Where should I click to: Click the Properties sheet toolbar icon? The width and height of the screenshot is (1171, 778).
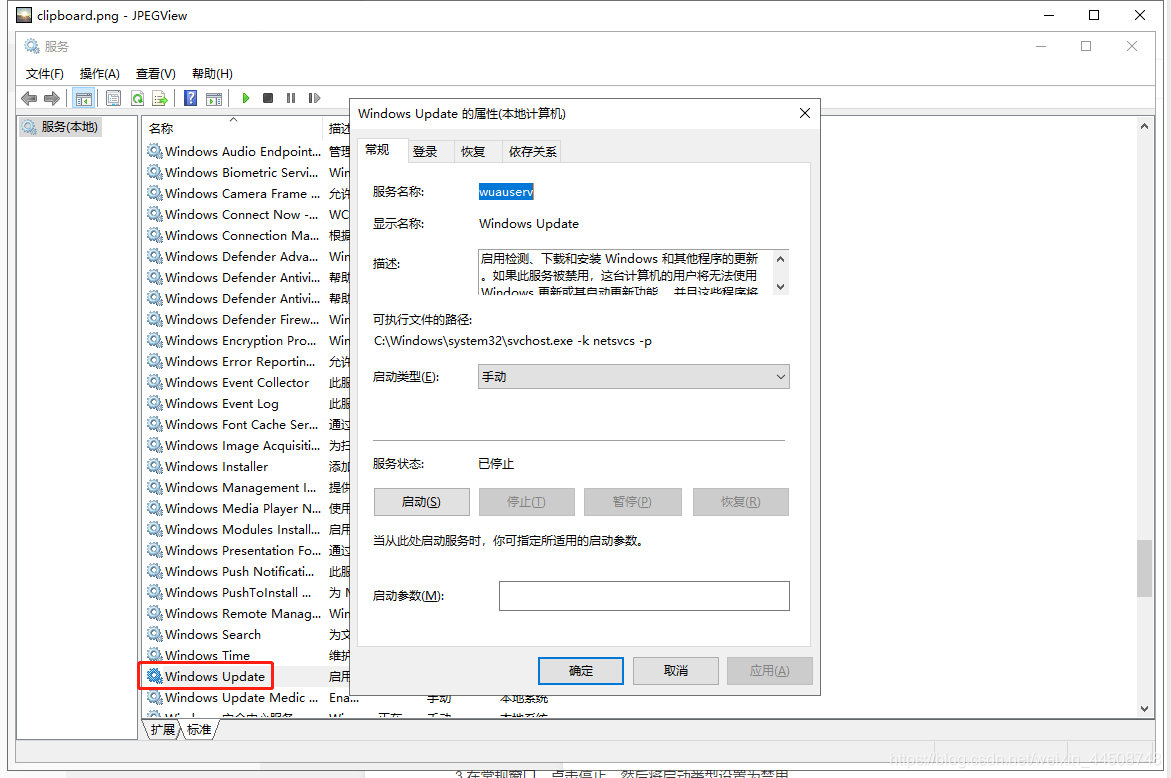[x=114, y=98]
